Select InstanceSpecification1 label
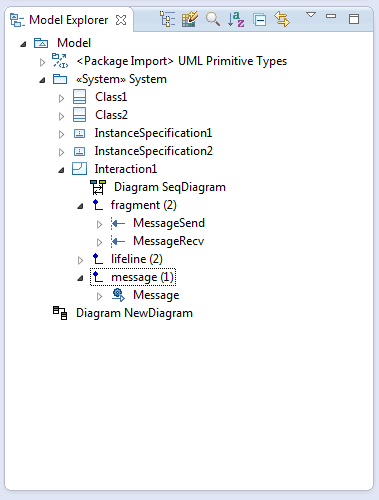Screen dimensions: 379x500 pos(153,133)
